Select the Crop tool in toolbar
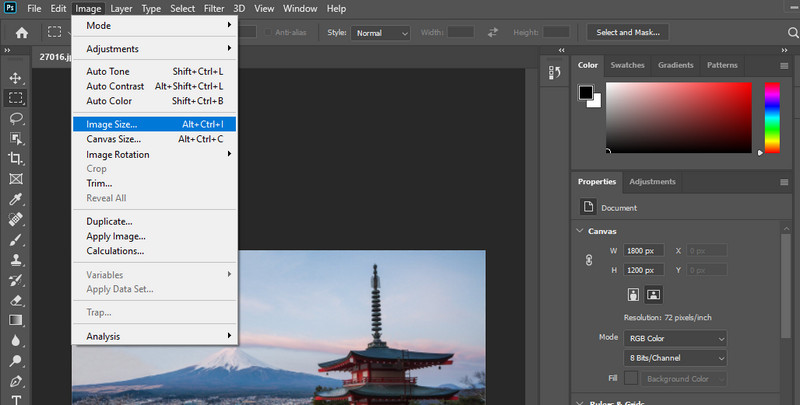800x405 pixels. tap(16, 158)
